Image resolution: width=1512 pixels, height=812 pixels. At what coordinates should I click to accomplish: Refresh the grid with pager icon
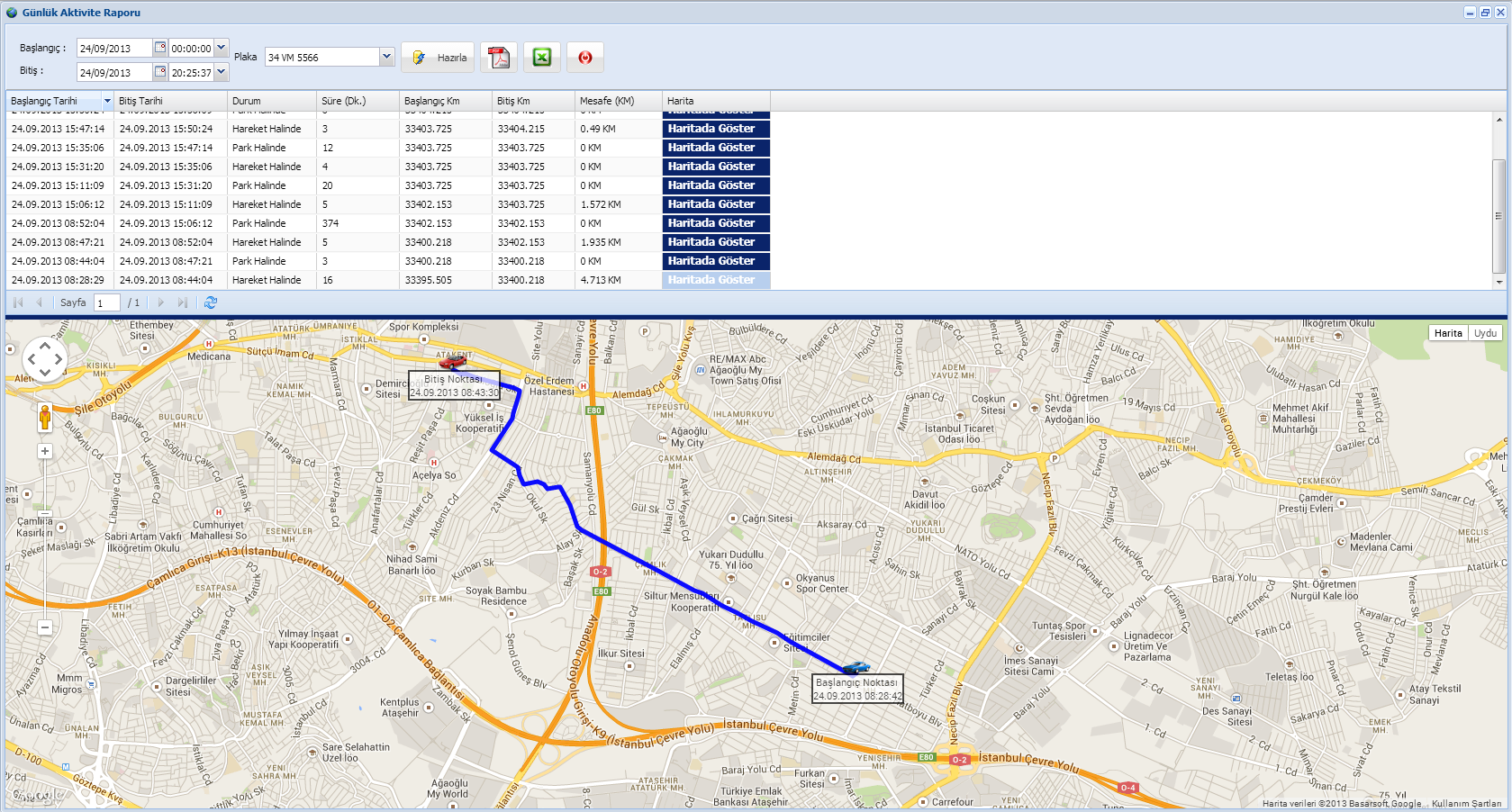[x=211, y=302]
